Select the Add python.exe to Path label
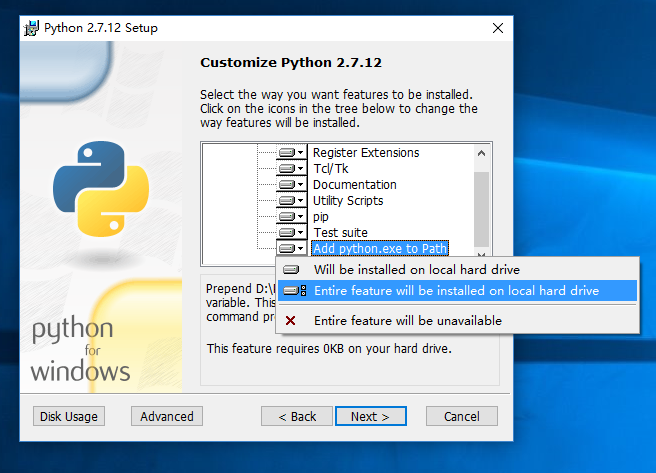This screenshot has height=473, width=656. [x=380, y=248]
